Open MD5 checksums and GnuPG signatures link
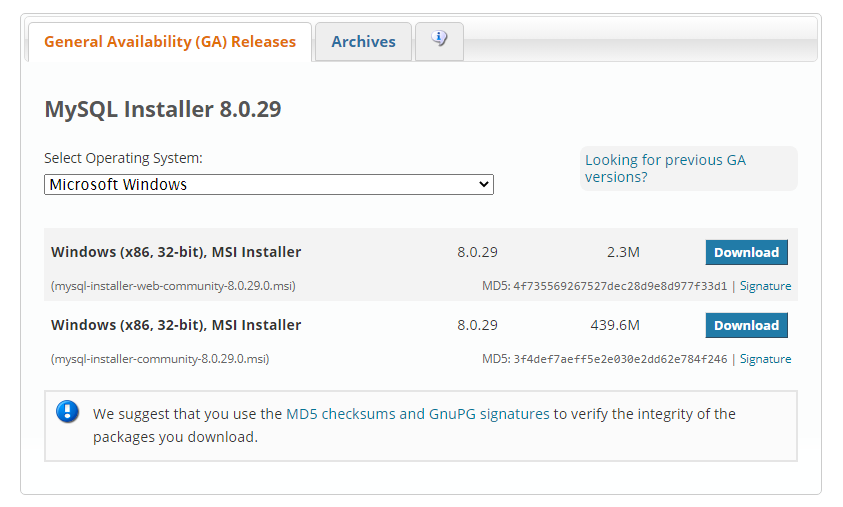843x507 pixels. [418, 414]
